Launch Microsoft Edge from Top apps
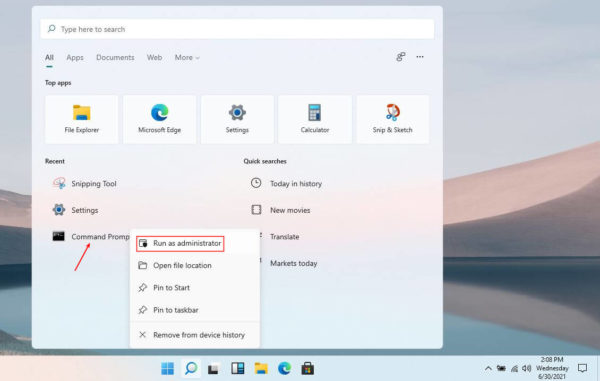Image resolution: width=600 pixels, height=381 pixels. (160, 119)
